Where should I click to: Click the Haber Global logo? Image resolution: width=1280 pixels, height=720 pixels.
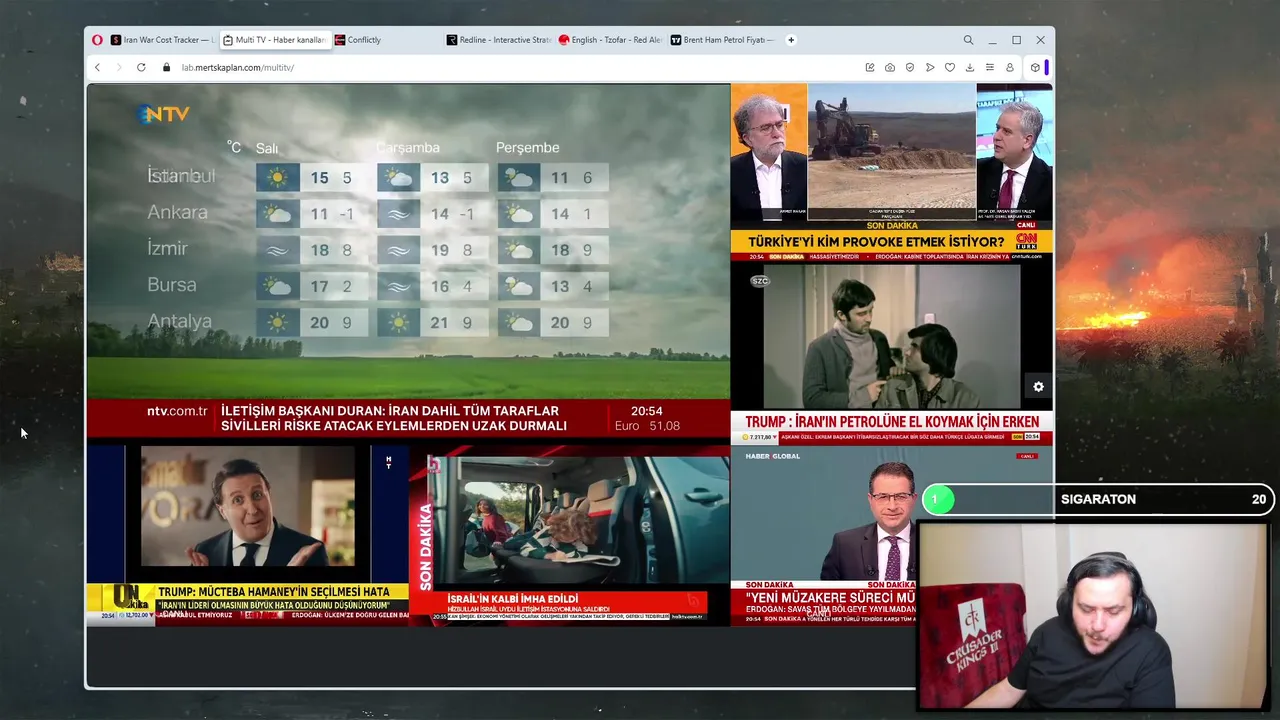[773, 456]
